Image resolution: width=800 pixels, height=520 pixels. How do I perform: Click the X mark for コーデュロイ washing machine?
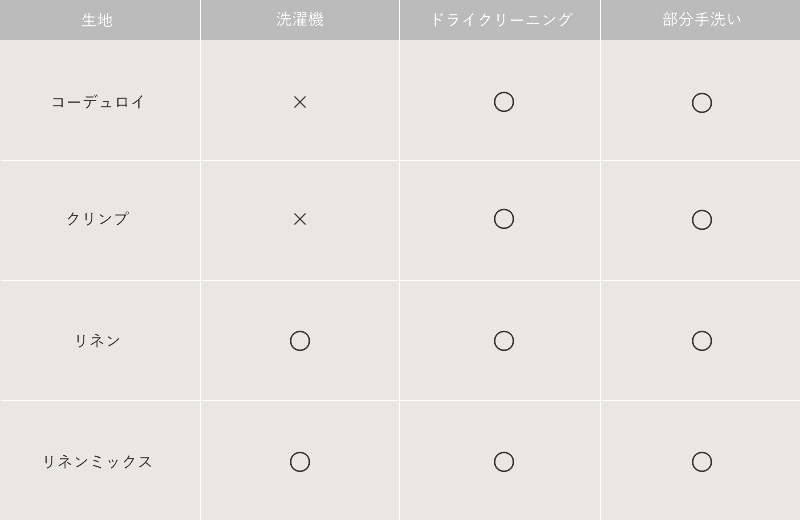pos(300,103)
